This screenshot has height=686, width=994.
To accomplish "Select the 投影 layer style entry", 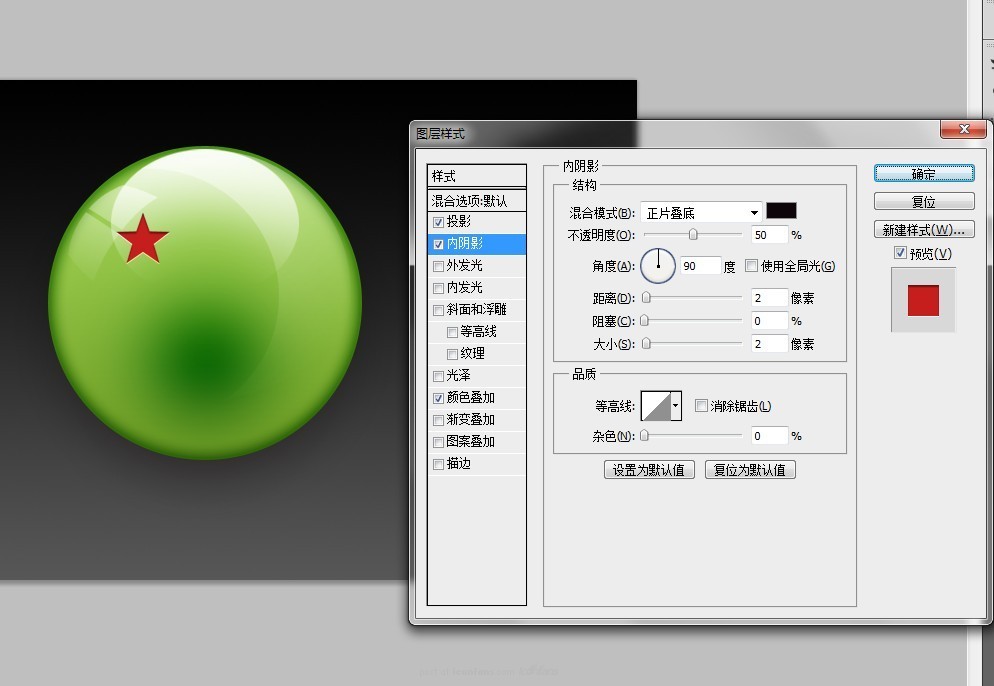I will click(x=462, y=222).
